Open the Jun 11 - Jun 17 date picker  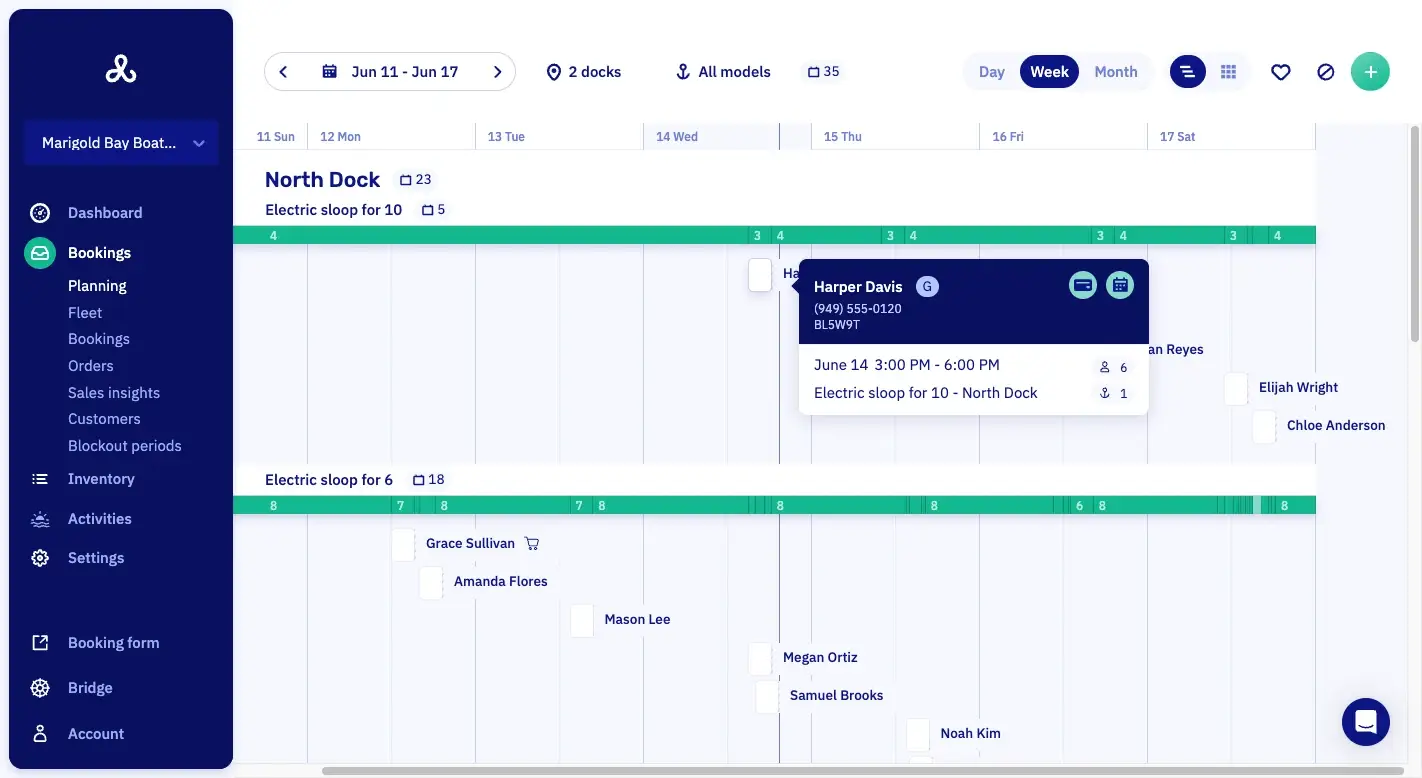coord(390,72)
